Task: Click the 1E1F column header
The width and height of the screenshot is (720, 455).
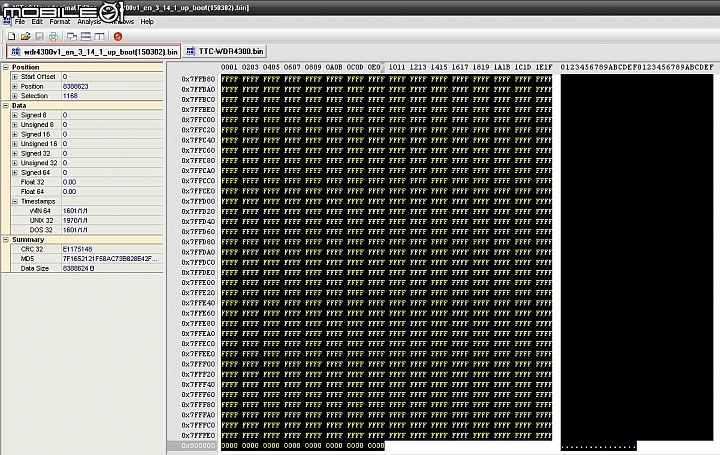Action: [544, 67]
